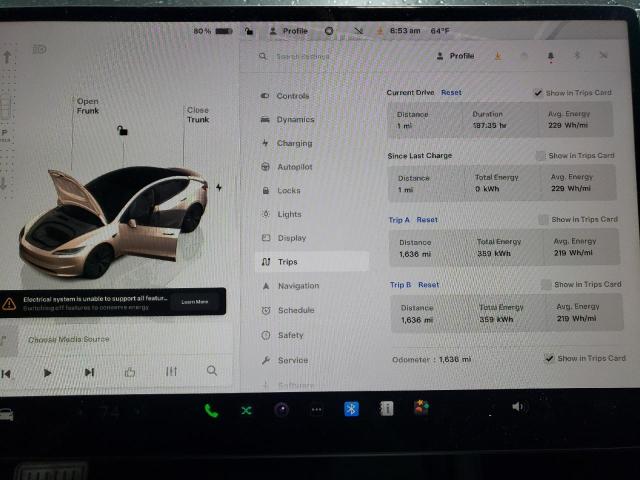Open the Display settings

[291, 238]
